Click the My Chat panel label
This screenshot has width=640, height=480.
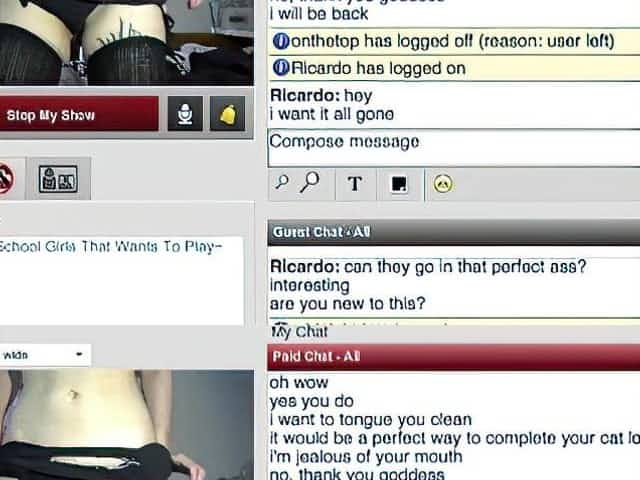point(300,332)
